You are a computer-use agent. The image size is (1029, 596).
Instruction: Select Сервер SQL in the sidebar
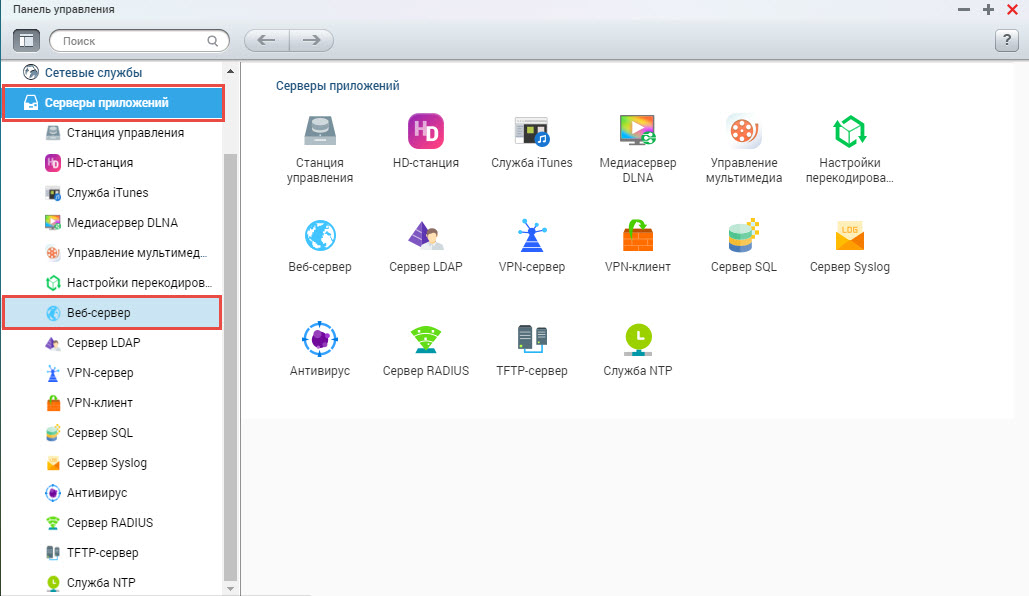point(113,433)
